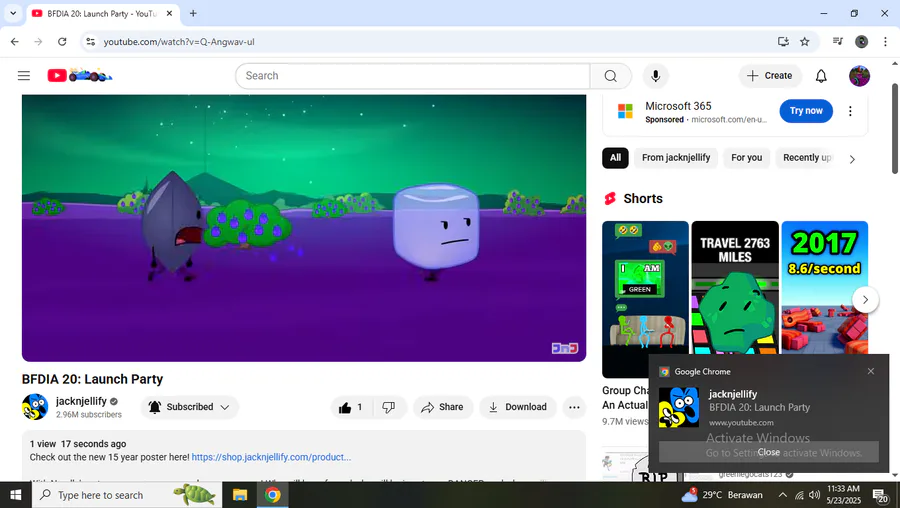
Task: Open the Subscribed notification dropdown
Action: coord(189,407)
